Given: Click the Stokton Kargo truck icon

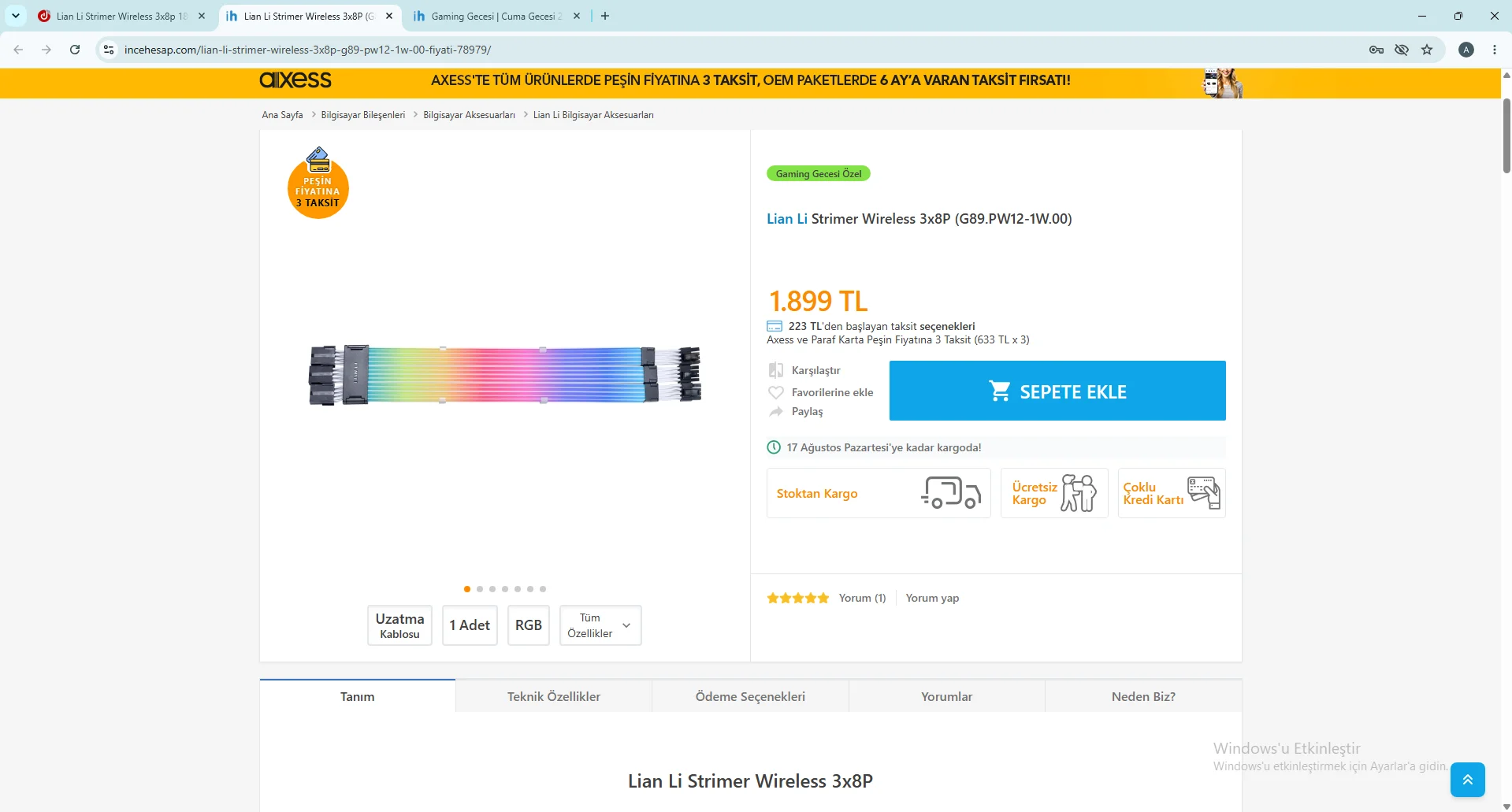Looking at the screenshot, I should coord(951,493).
